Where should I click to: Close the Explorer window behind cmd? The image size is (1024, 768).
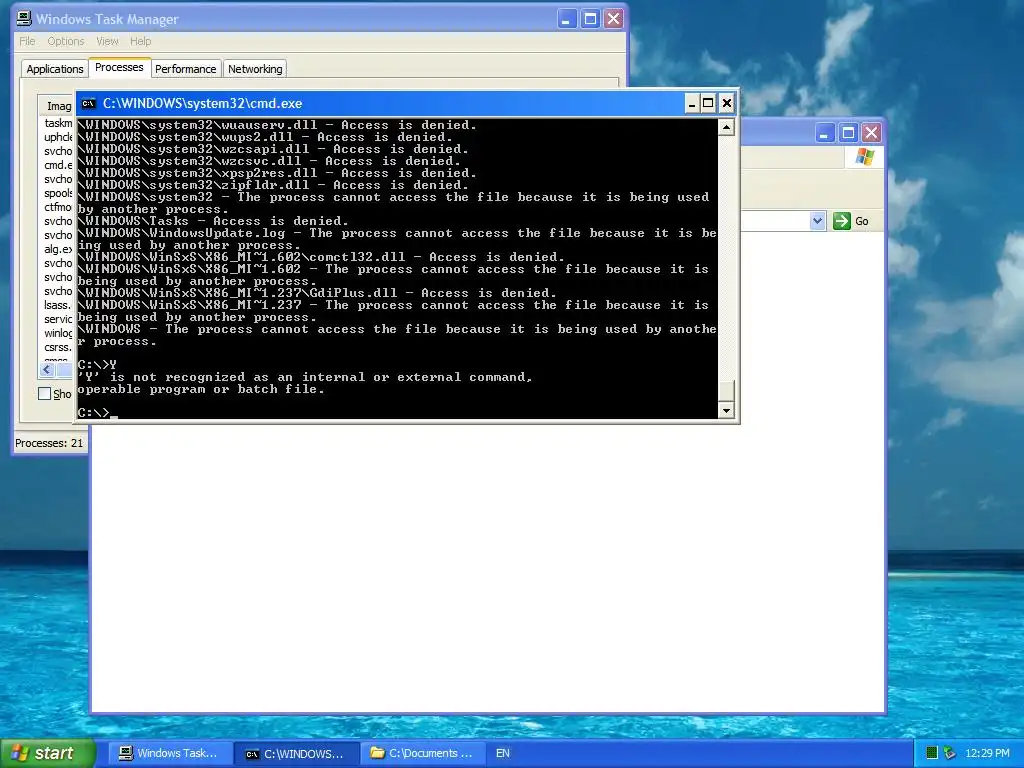(871, 133)
